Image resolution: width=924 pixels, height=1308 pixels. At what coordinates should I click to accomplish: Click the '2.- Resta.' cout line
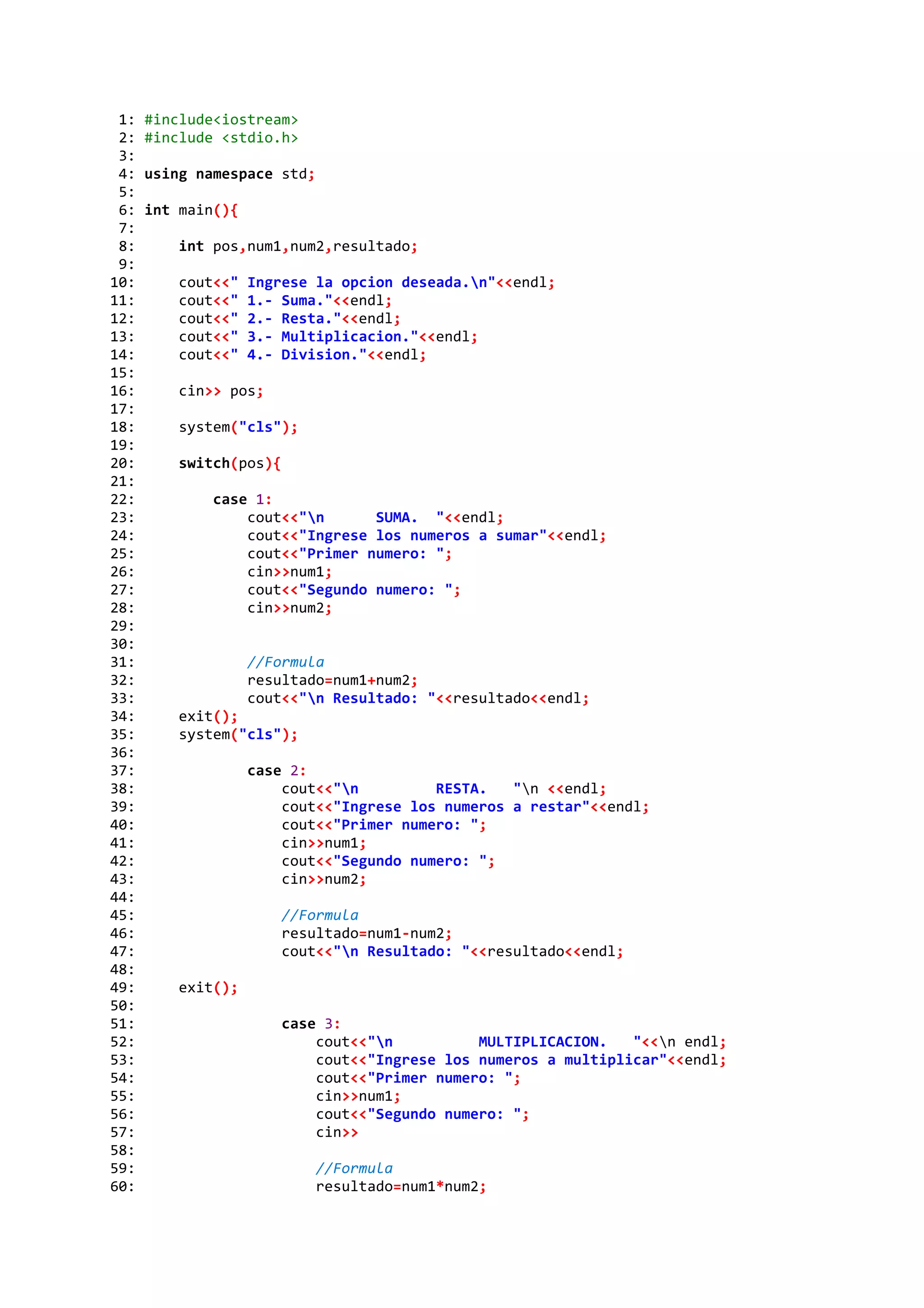(289, 319)
